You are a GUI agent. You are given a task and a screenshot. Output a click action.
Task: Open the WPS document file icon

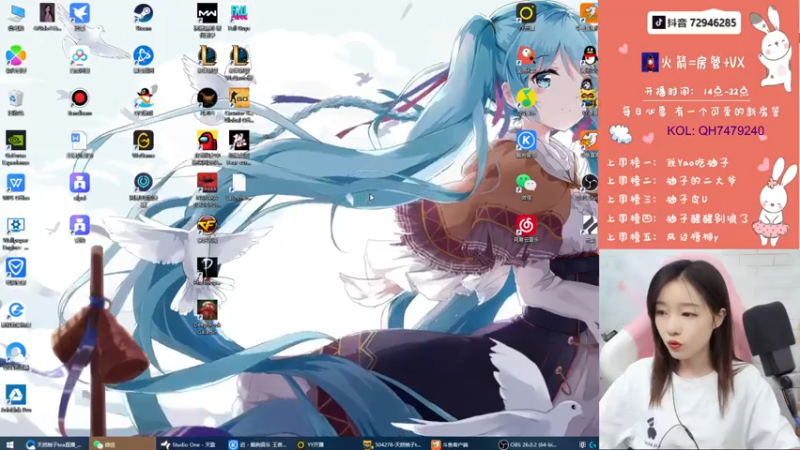pyautogui.click(x=80, y=140)
